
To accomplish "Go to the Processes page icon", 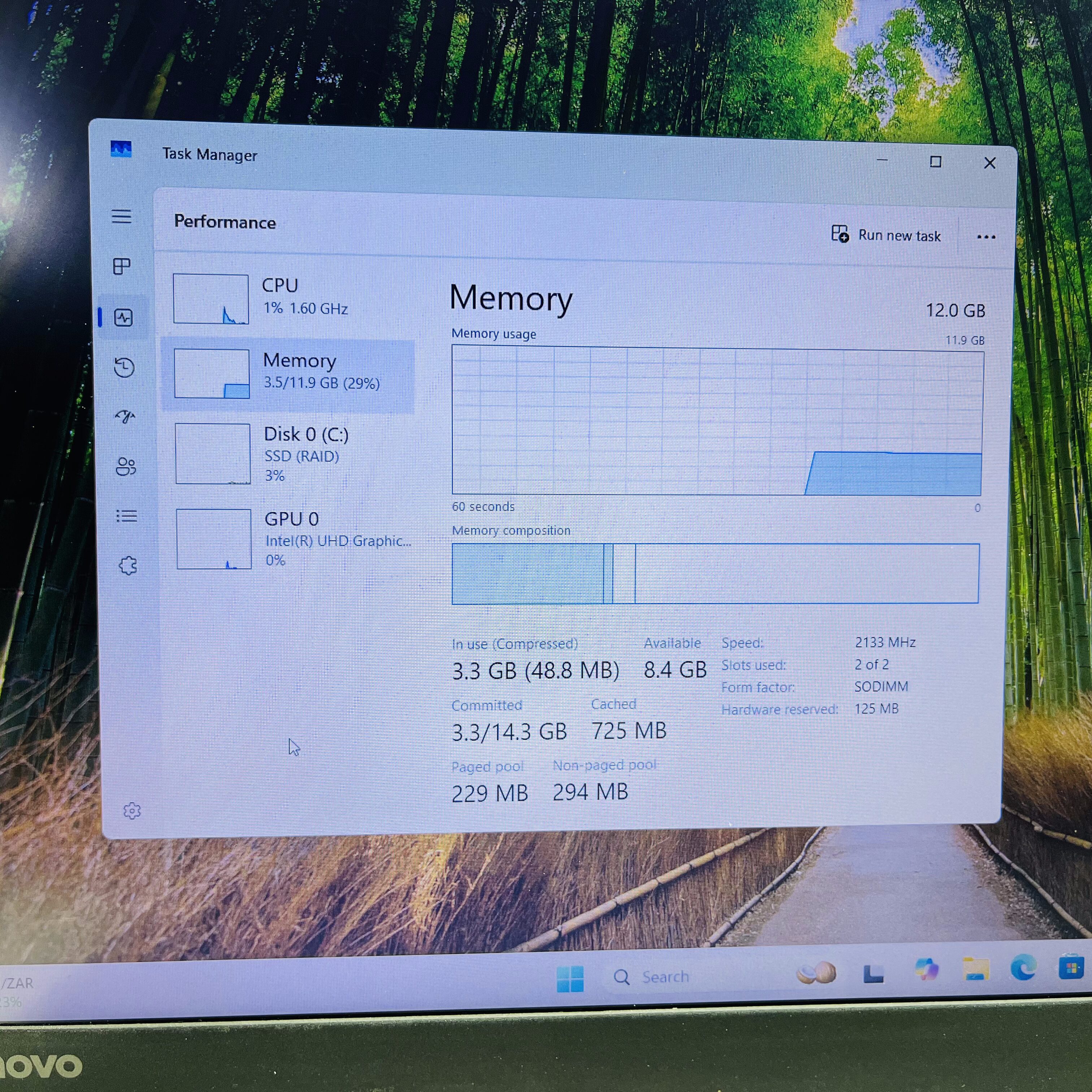I will pyautogui.click(x=122, y=266).
